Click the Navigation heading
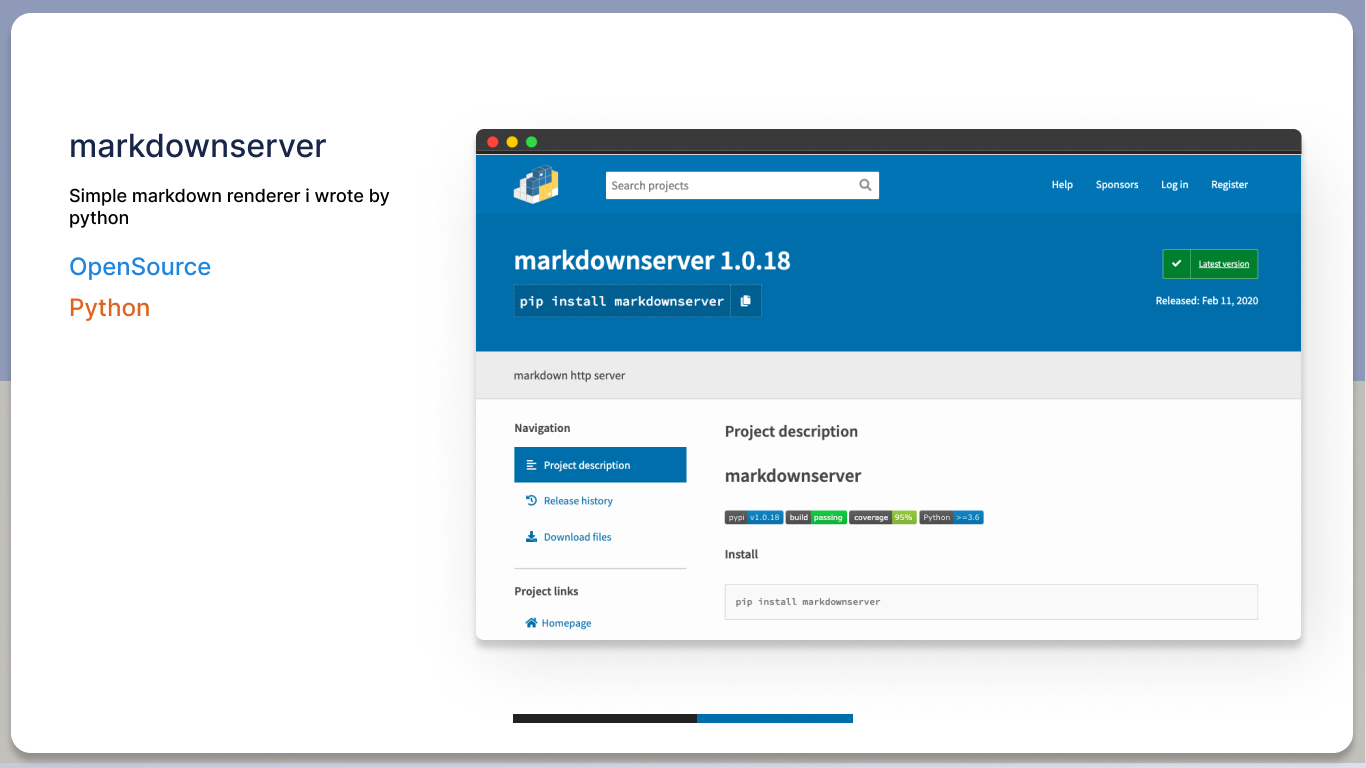Screen dimensions: 1366x768 click(542, 428)
